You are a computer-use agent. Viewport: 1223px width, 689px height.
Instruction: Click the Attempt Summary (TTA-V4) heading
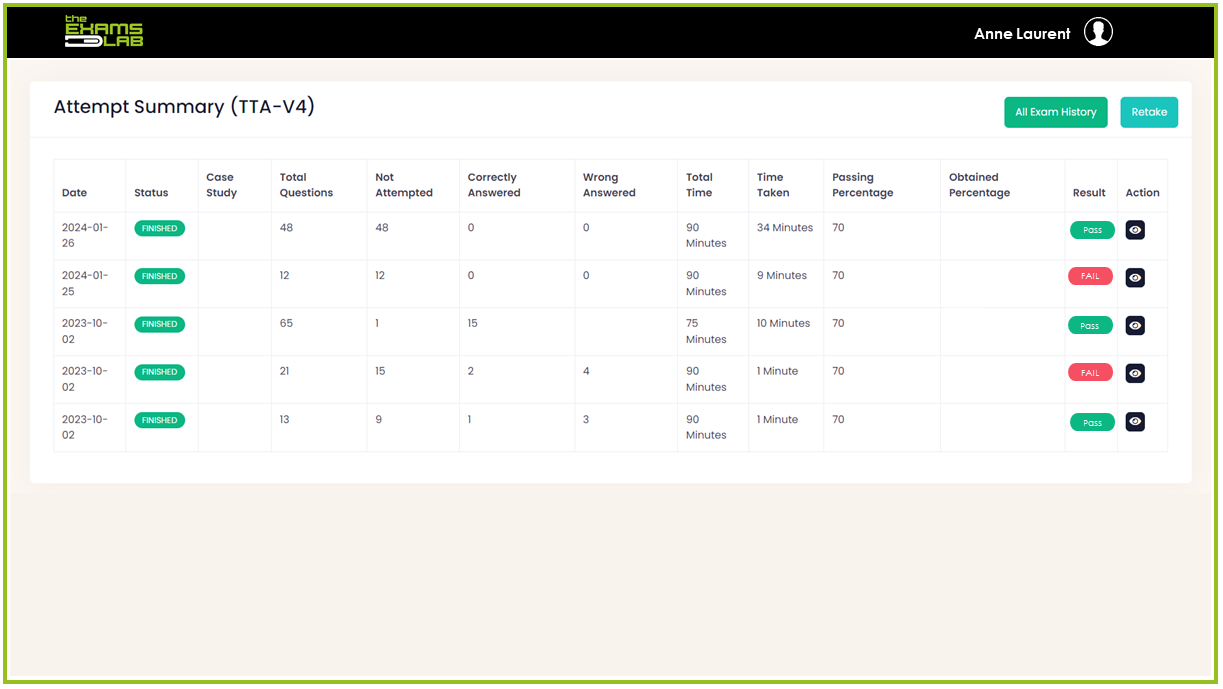click(184, 107)
